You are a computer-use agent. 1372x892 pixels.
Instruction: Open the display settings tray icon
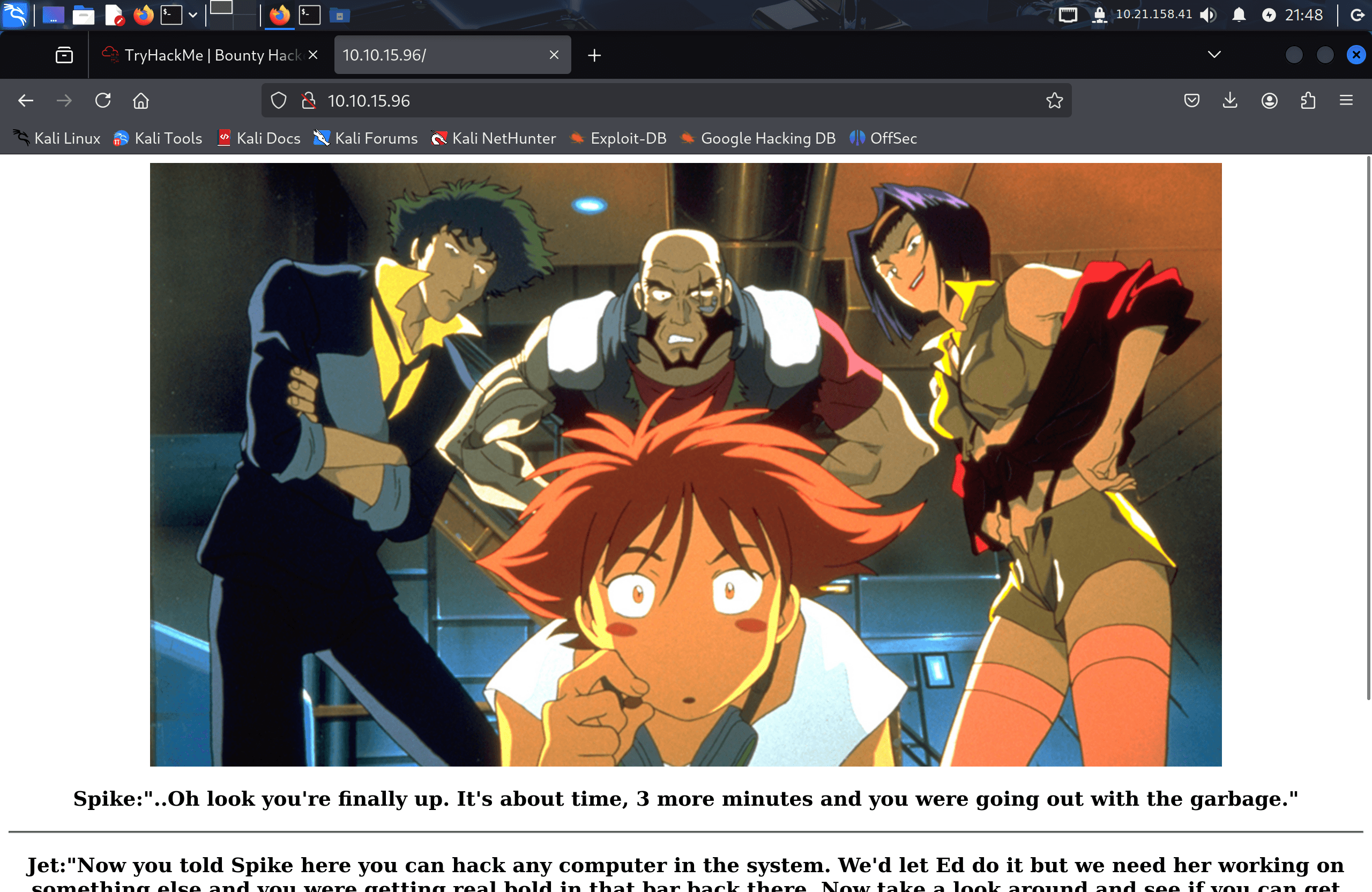click(x=1068, y=15)
